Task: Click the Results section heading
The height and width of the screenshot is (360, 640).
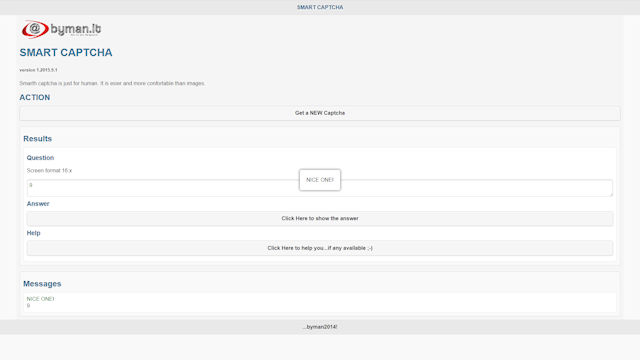Action: pos(38,139)
